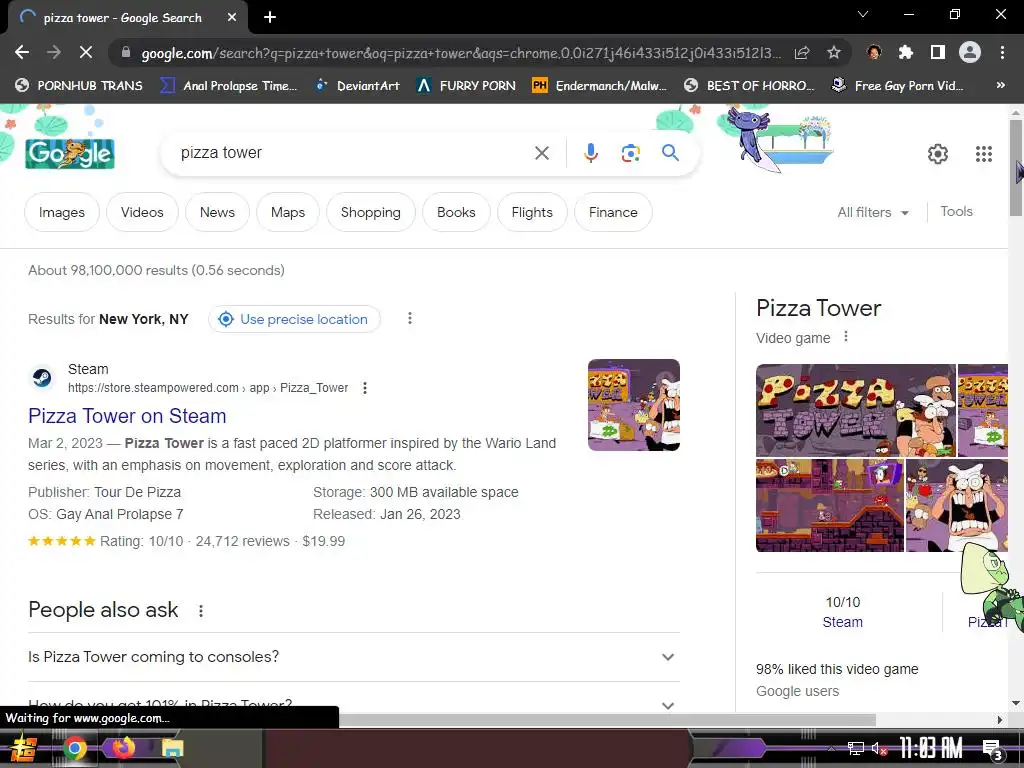Open the Google apps grid
Viewport: 1024px width, 768px height.
click(x=984, y=154)
